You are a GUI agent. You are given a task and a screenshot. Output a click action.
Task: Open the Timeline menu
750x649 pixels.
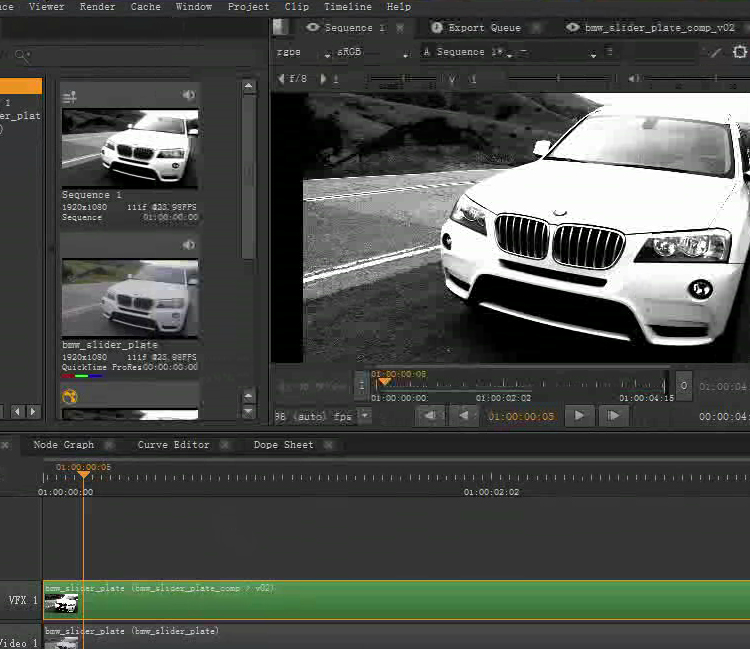[348, 7]
